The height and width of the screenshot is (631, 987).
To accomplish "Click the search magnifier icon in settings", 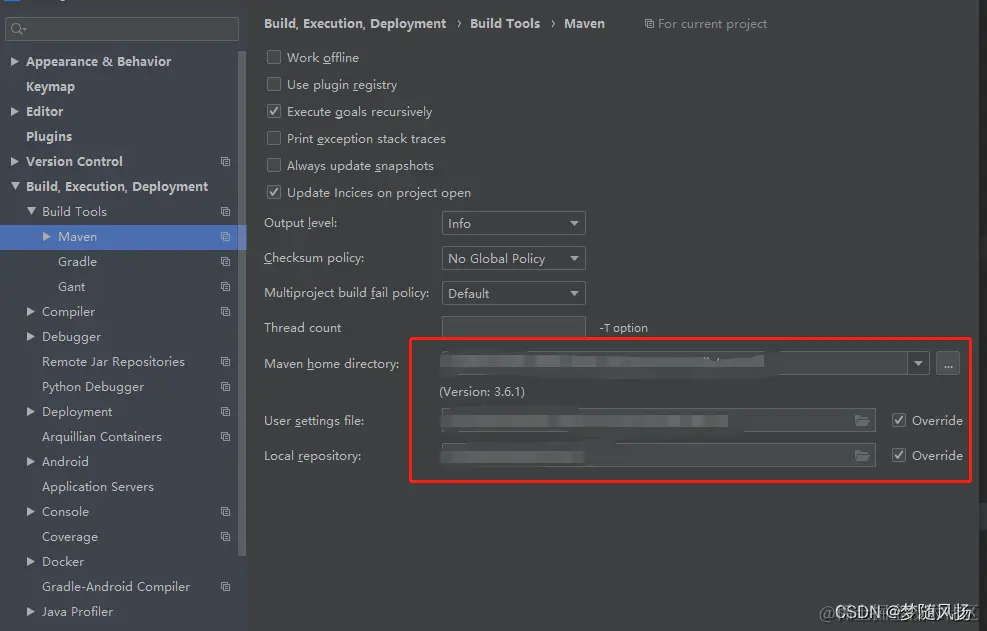I will coord(18,29).
